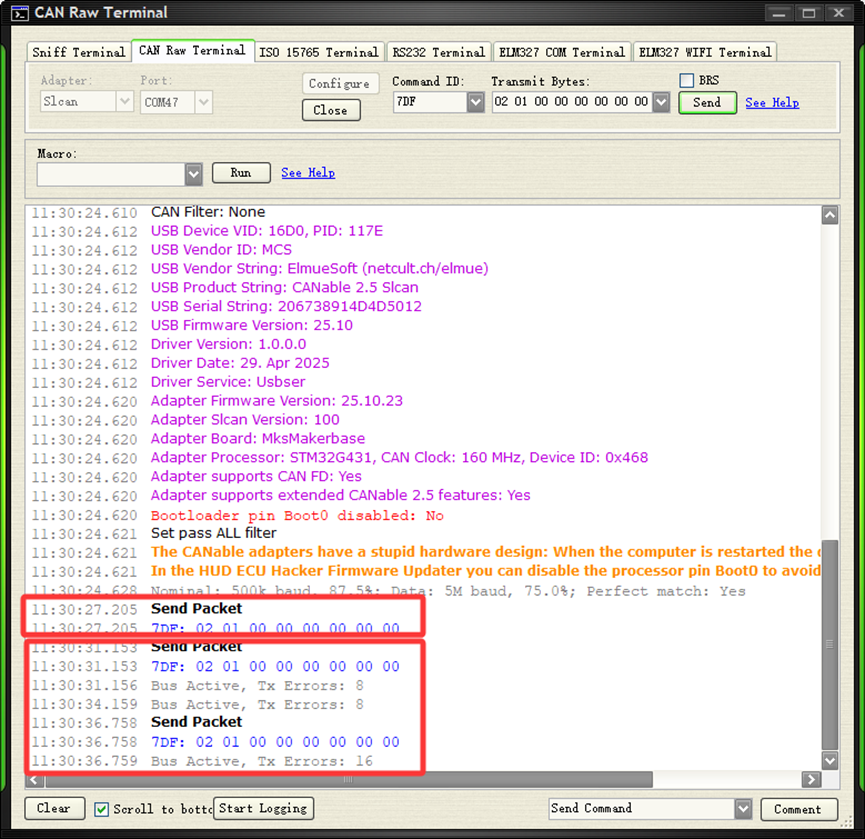865x839 pixels.
Task: Open the ELM327 COM Terminal tab
Action: pyautogui.click(x=562, y=52)
